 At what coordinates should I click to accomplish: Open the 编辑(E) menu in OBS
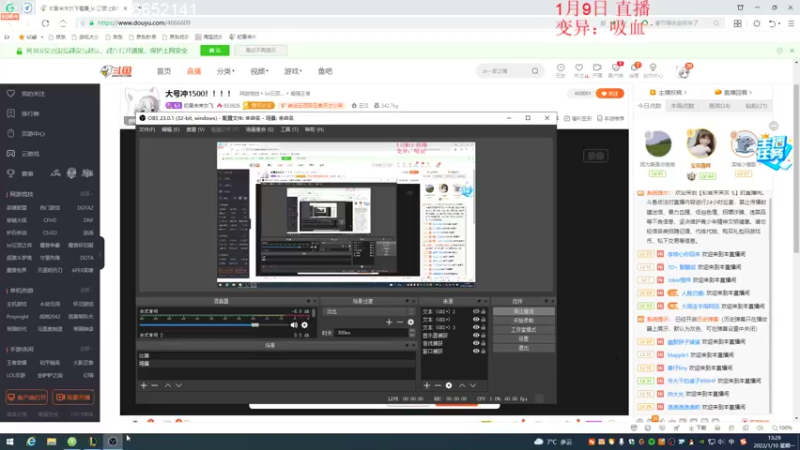coord(170,130)
